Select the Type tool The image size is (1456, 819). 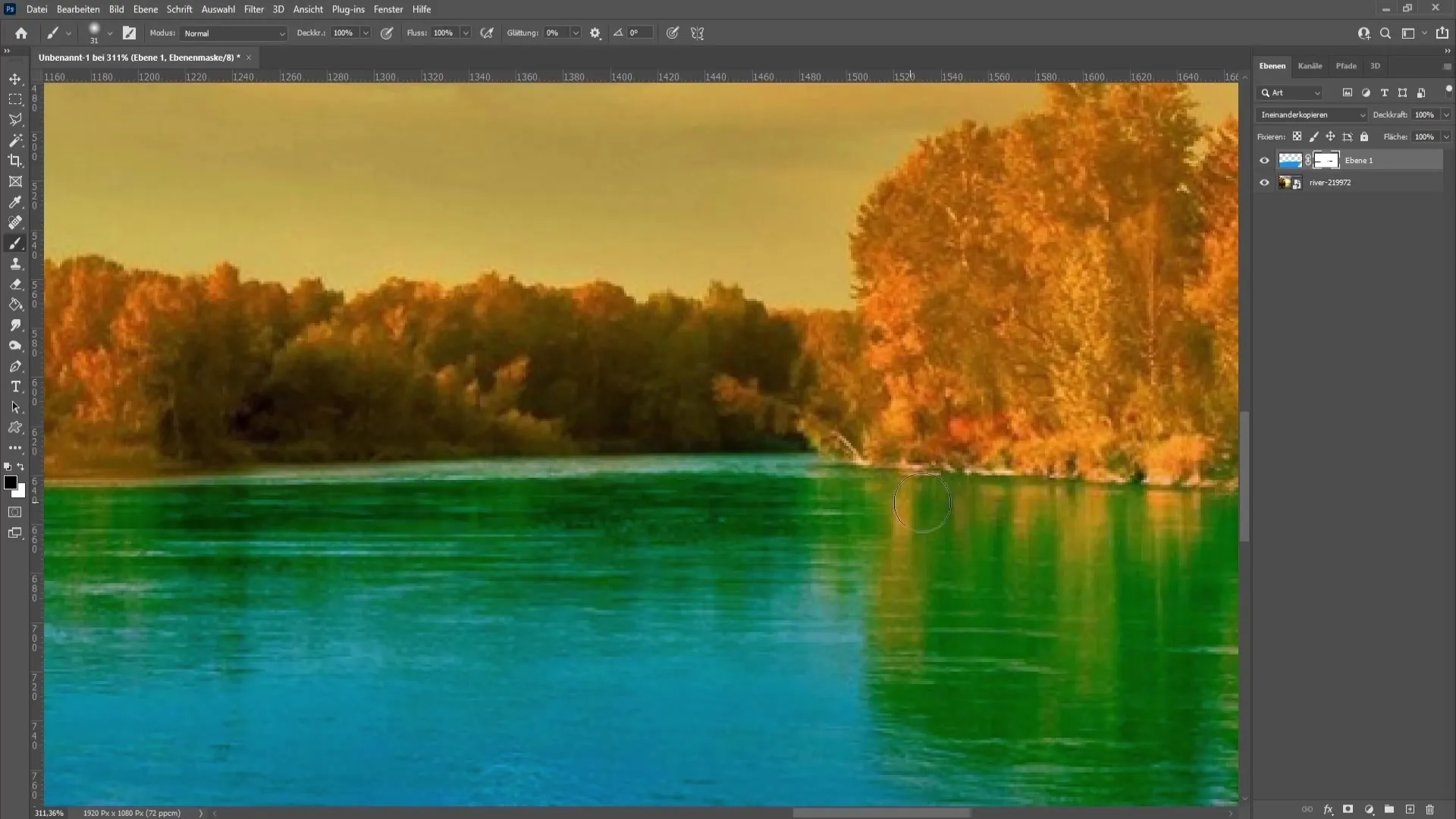pyautogui.click(x=15, y=386)
